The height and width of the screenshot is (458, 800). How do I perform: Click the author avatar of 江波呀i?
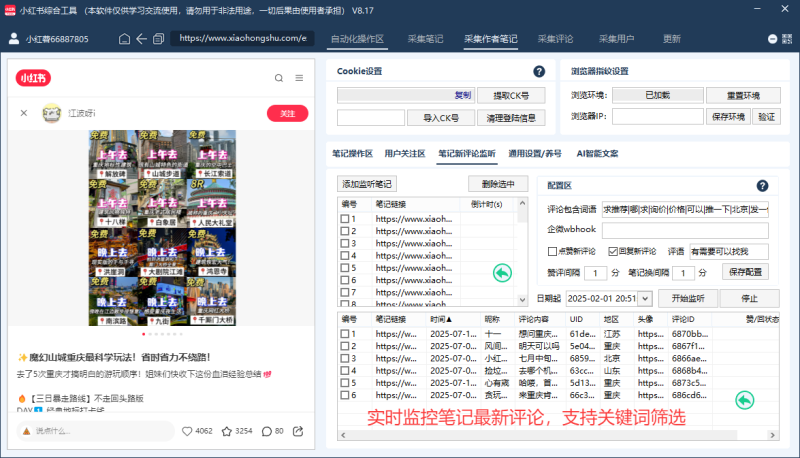pyautogui.click(x=52, y=113)
